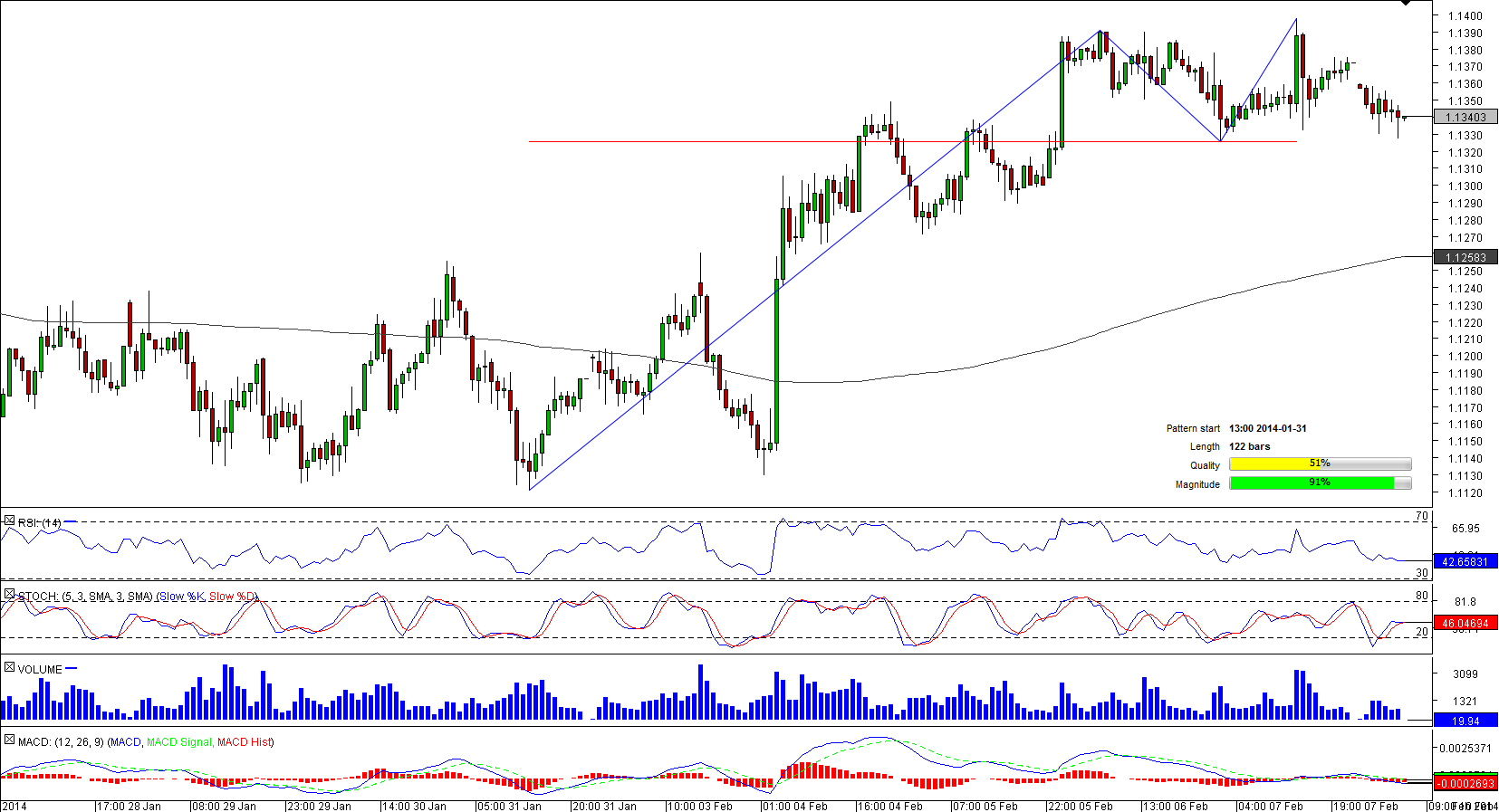Click the MACD Hist legend label

(244, 742)
